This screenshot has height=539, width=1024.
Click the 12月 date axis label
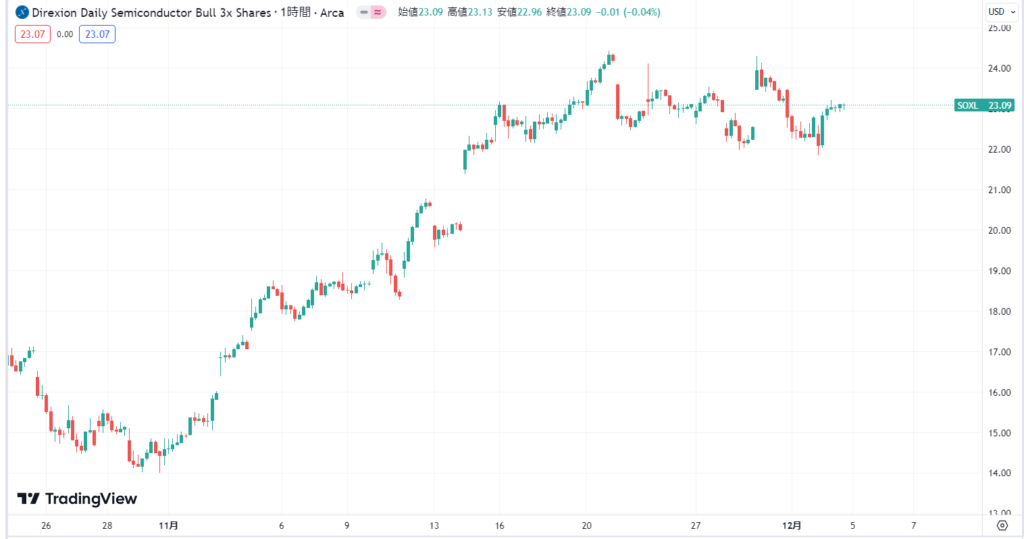[792, 525]
